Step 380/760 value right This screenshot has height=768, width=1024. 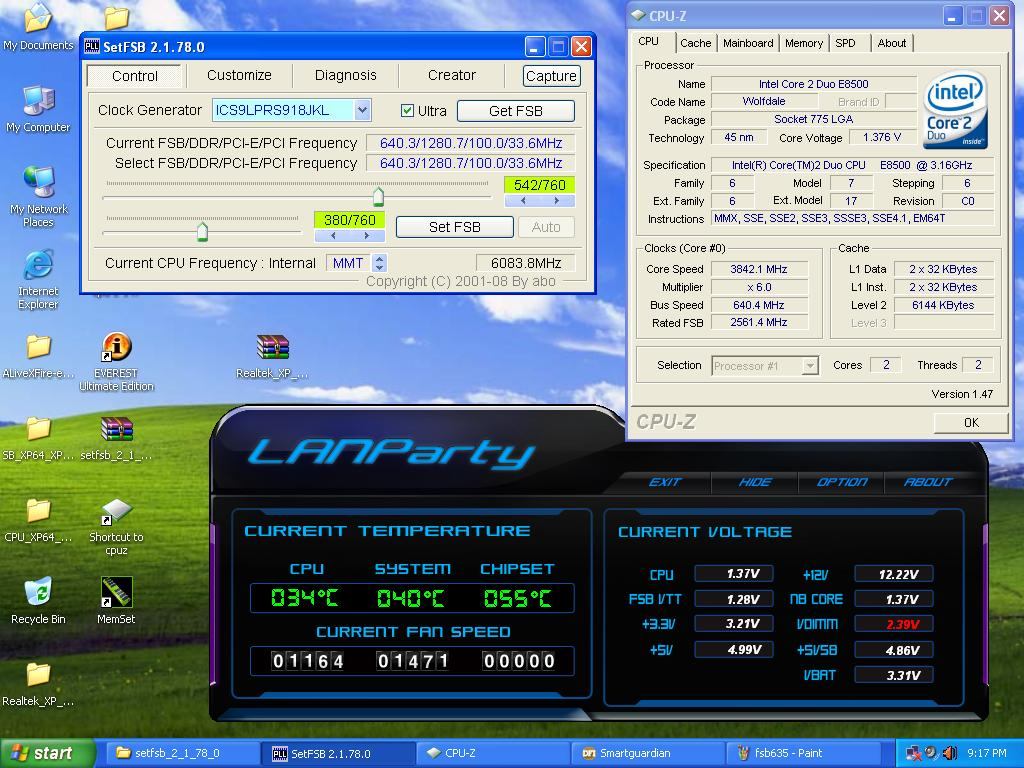tap(366, 236)
